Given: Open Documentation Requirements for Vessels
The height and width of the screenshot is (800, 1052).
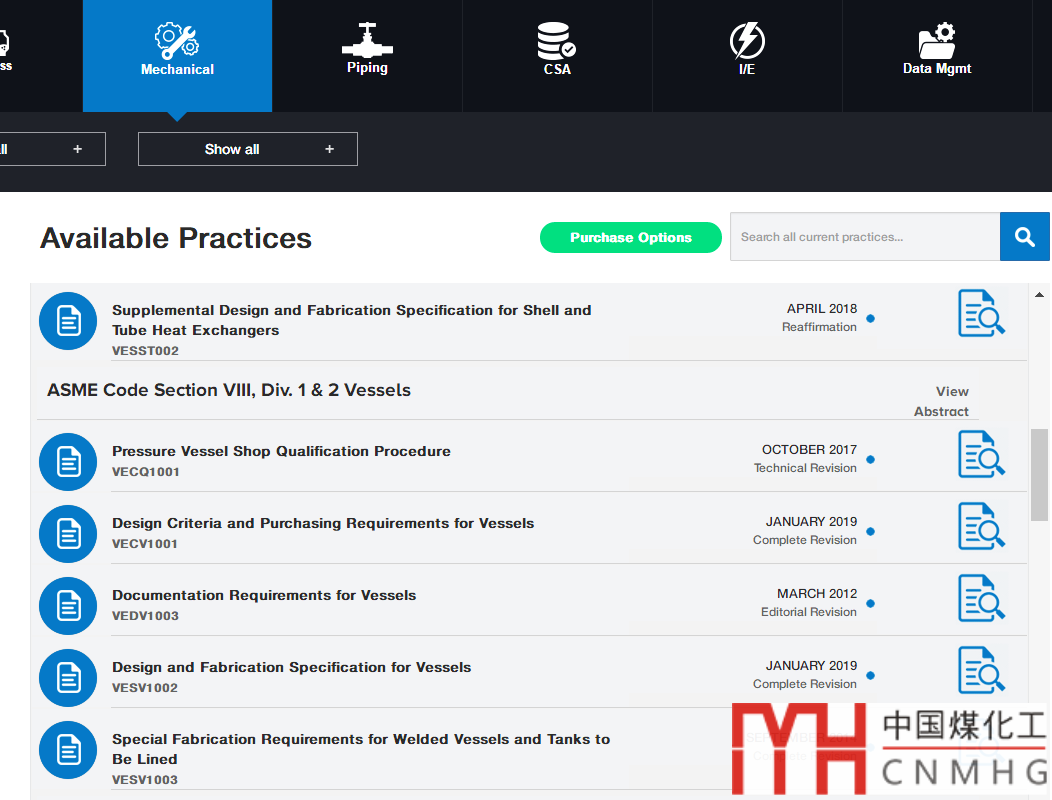Looking at the screenshot, I should click(x=264, y=595).
